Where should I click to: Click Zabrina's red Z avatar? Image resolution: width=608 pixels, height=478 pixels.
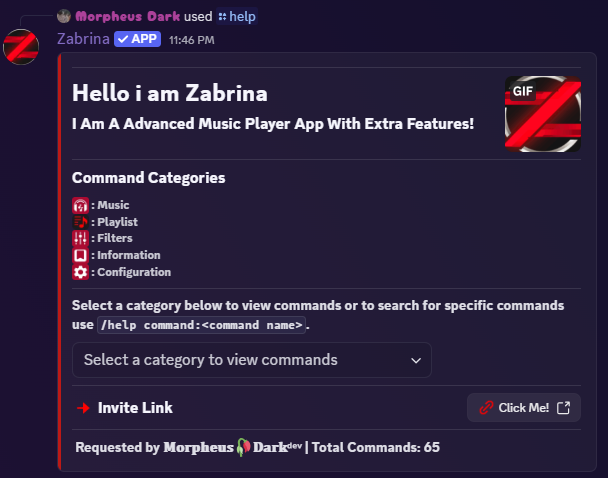(21, 46)
